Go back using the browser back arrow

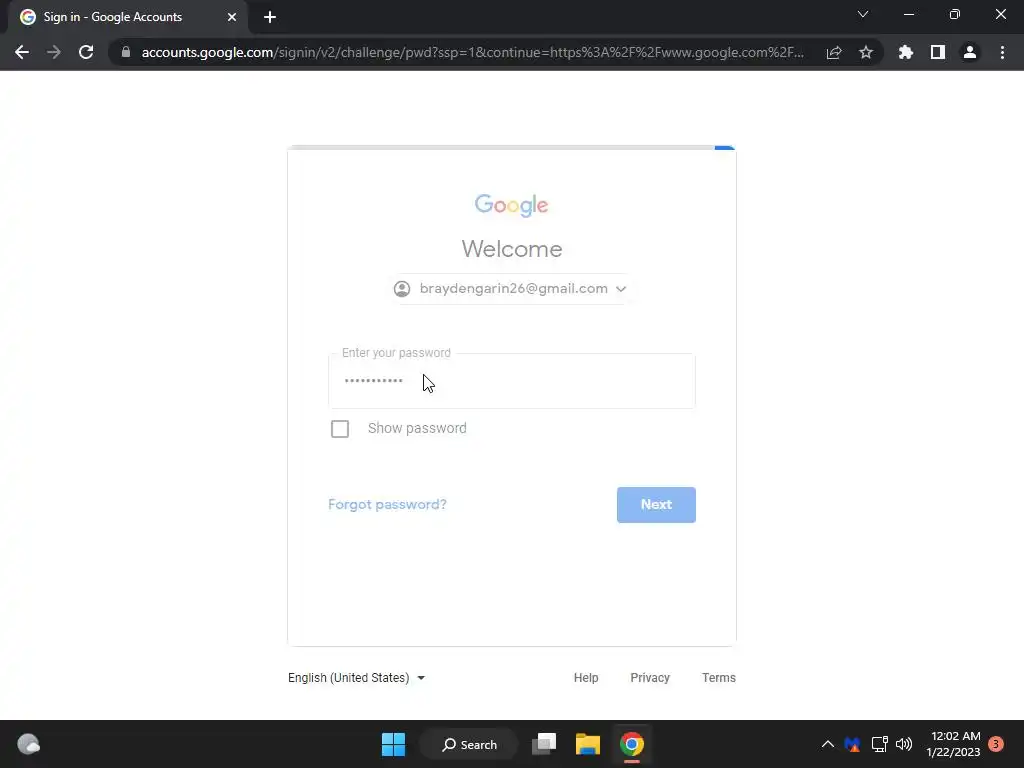pos(22,52)
